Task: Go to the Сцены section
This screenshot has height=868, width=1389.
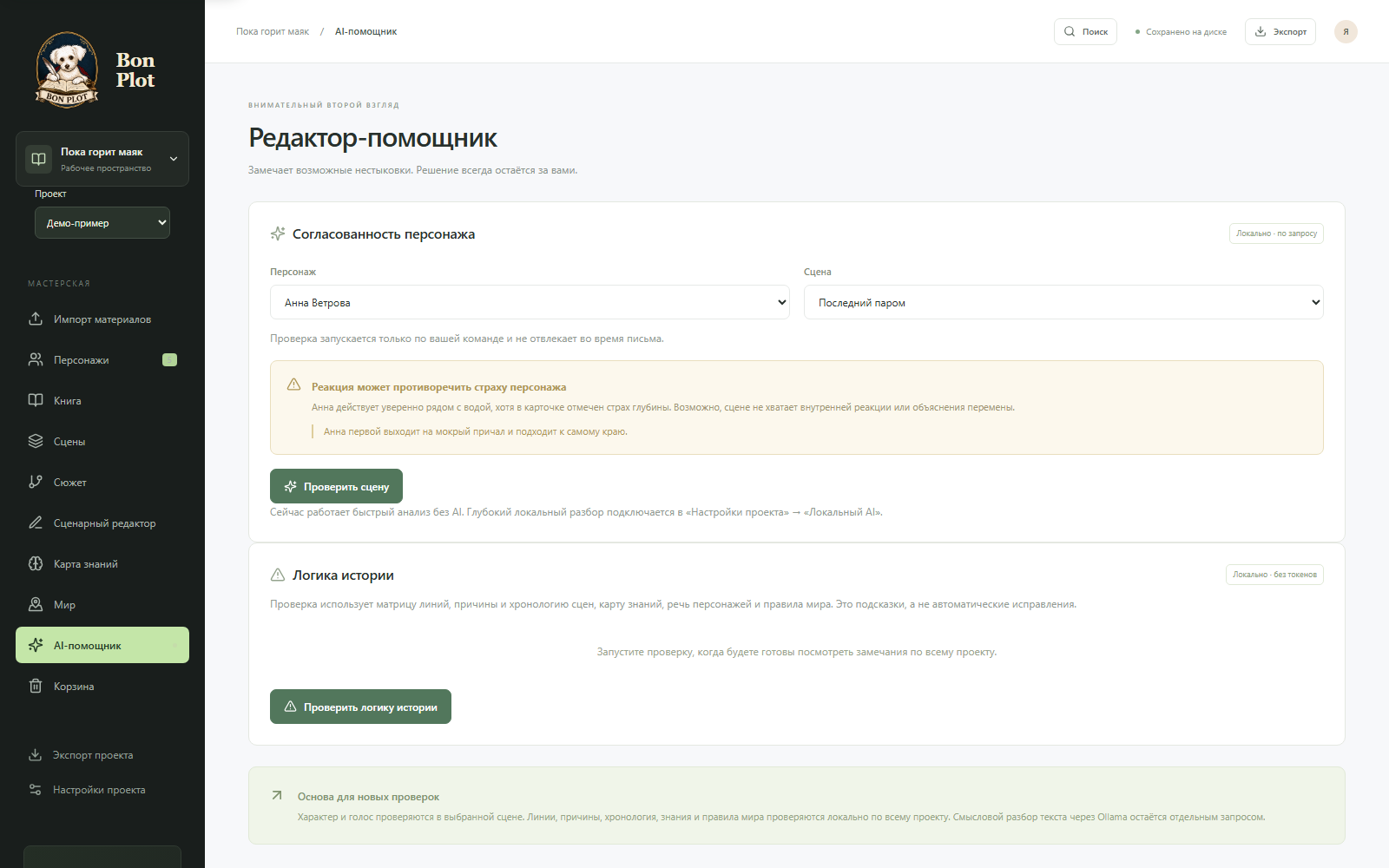Action: point(102,441)
